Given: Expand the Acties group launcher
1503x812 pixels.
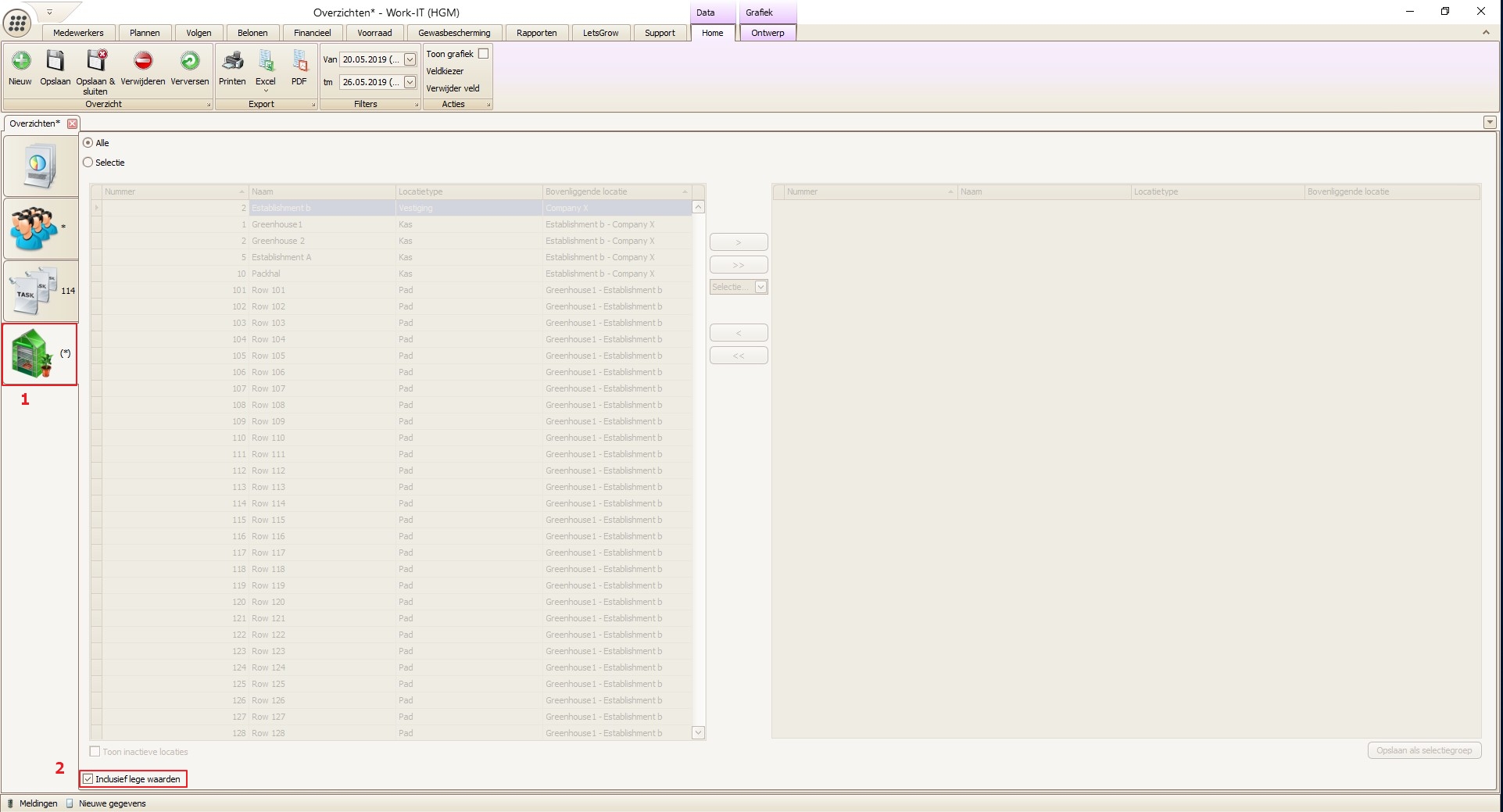Looking at the screenshot, I should (x=488, y=105).
